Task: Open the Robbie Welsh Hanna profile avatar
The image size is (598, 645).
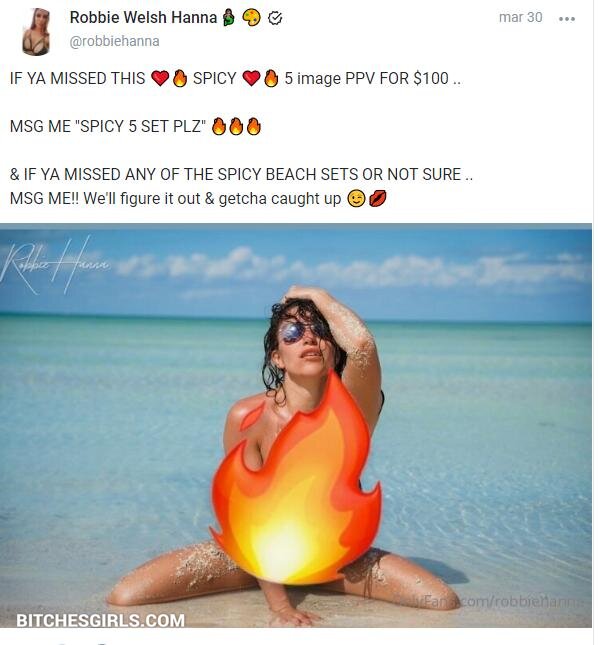Action: 36,32
